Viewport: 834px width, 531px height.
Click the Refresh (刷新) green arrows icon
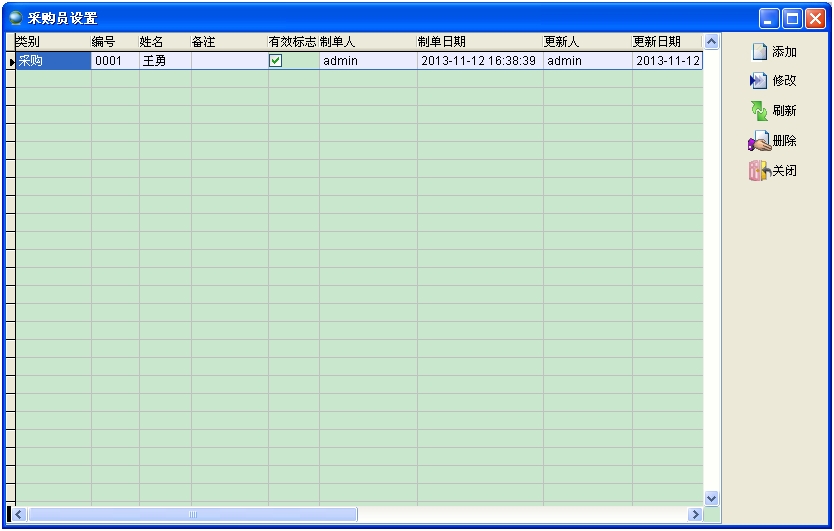760,111
